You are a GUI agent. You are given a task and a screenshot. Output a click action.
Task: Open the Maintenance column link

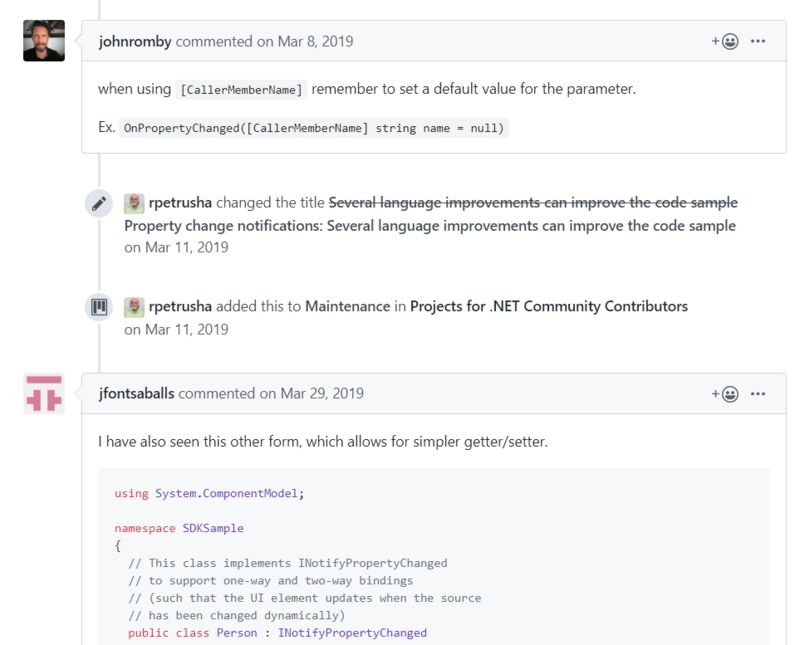[347, 307]
